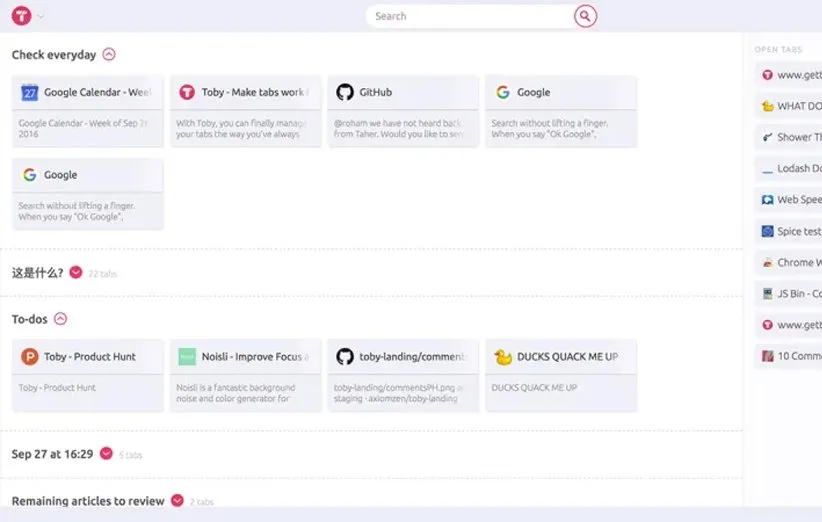This screenshot has height=522, width=822.
Task: Collapse the Check everyday collection
Action: pyautogui.click(x=109, y=55)
